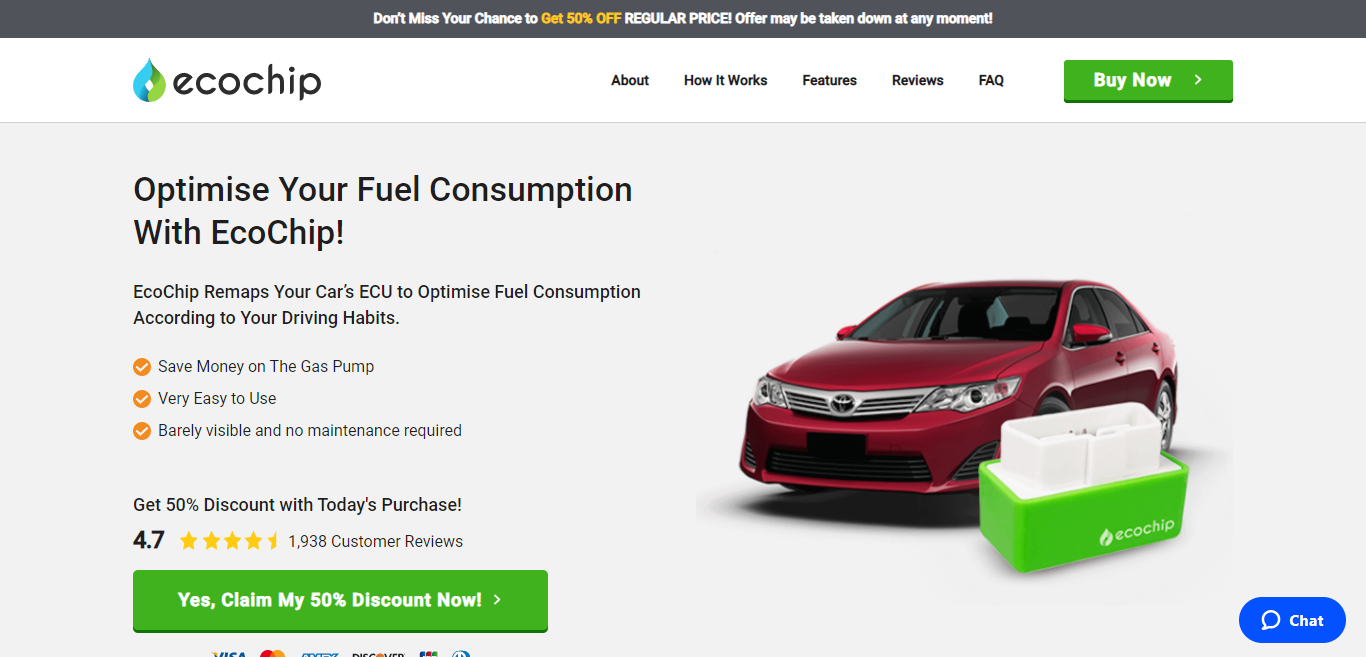Navigate to Reviews in the header
This screenshot has height=657, width=1366.
tap(917, 80)
